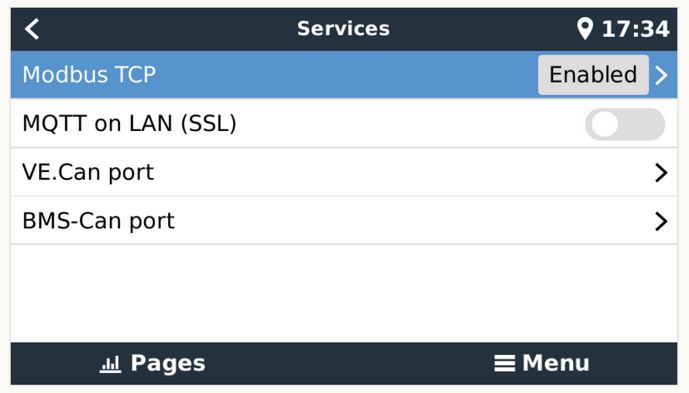
Task: Click the MQTT toggle's white knob
Action: click(605, 124)
